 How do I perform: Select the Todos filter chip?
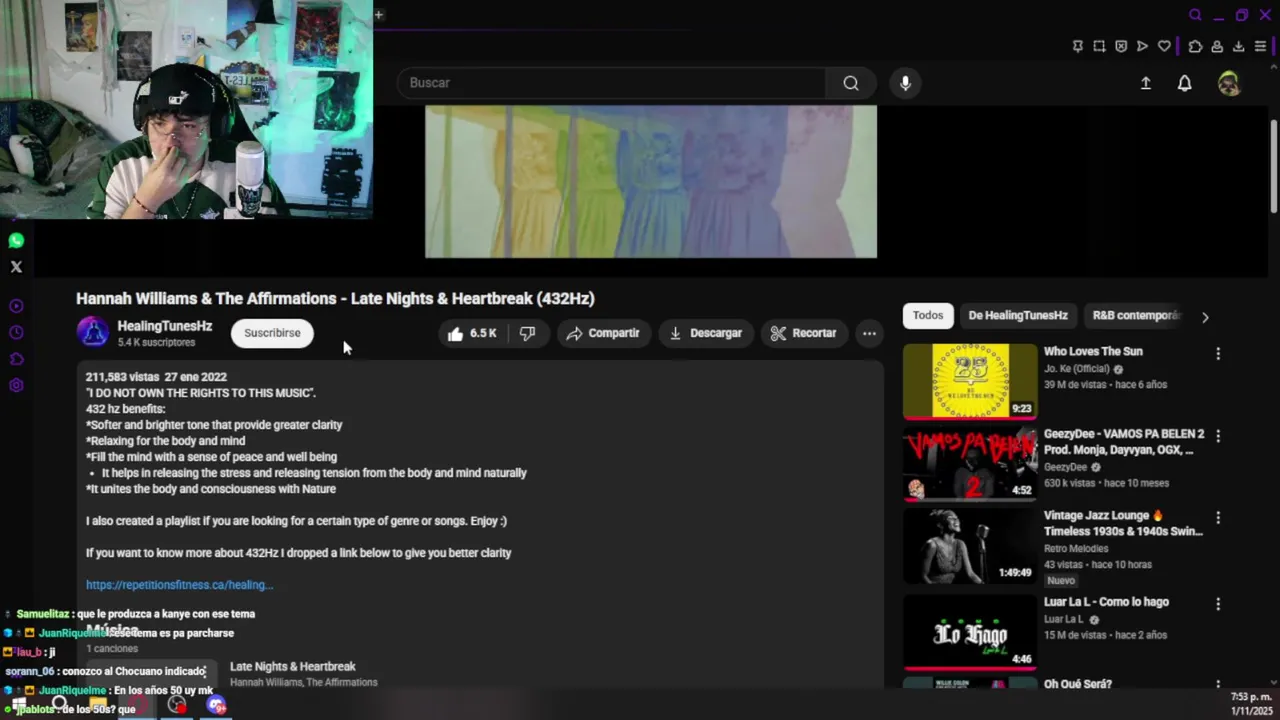[x=927, y=315]
